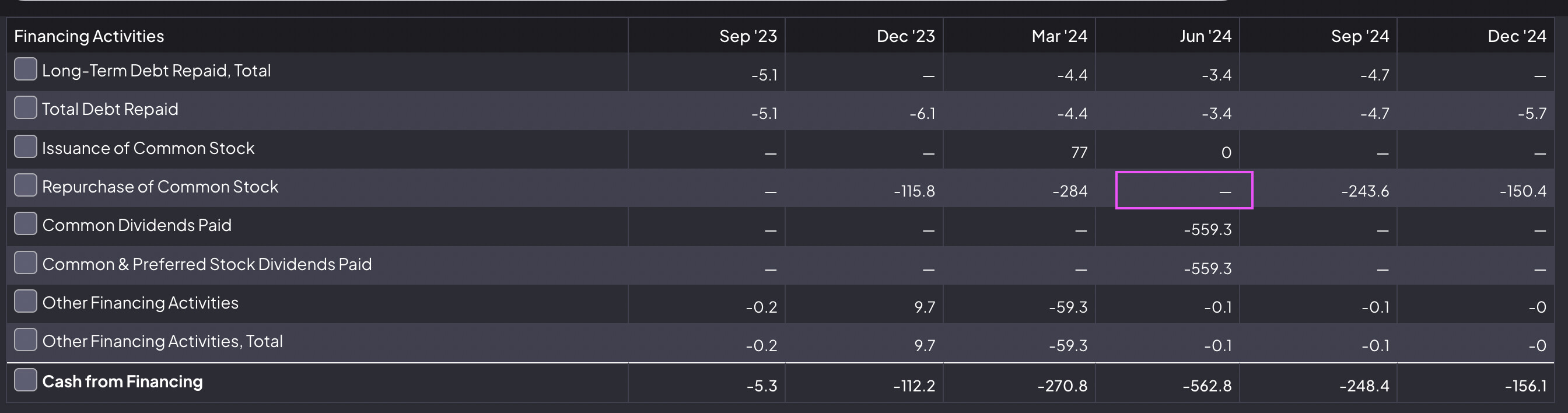1568x413 pixels.
Task: Enable the Issuance of Common Stock checkbox
Action: coord(25,147)
